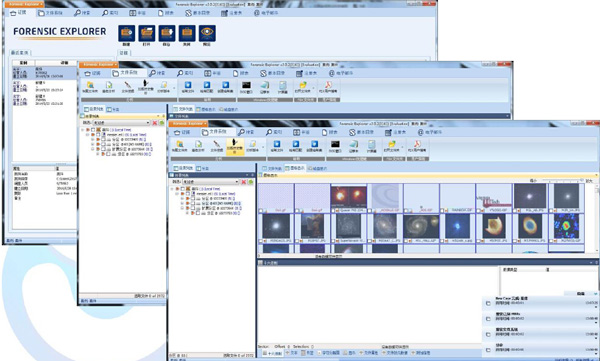Click the open-folder case icon beside Forensic Explorer logo
The width and height of the screenshot is (600, 361).
[147, 33]
